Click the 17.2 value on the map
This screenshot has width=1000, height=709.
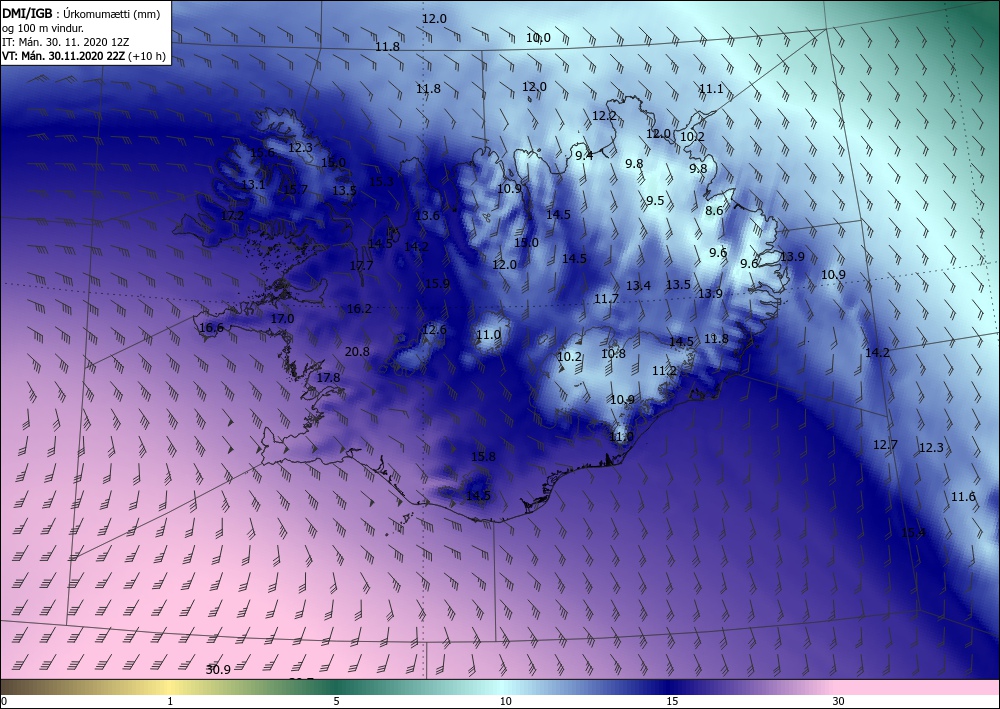pyautogui.click(x=232, y=216)
